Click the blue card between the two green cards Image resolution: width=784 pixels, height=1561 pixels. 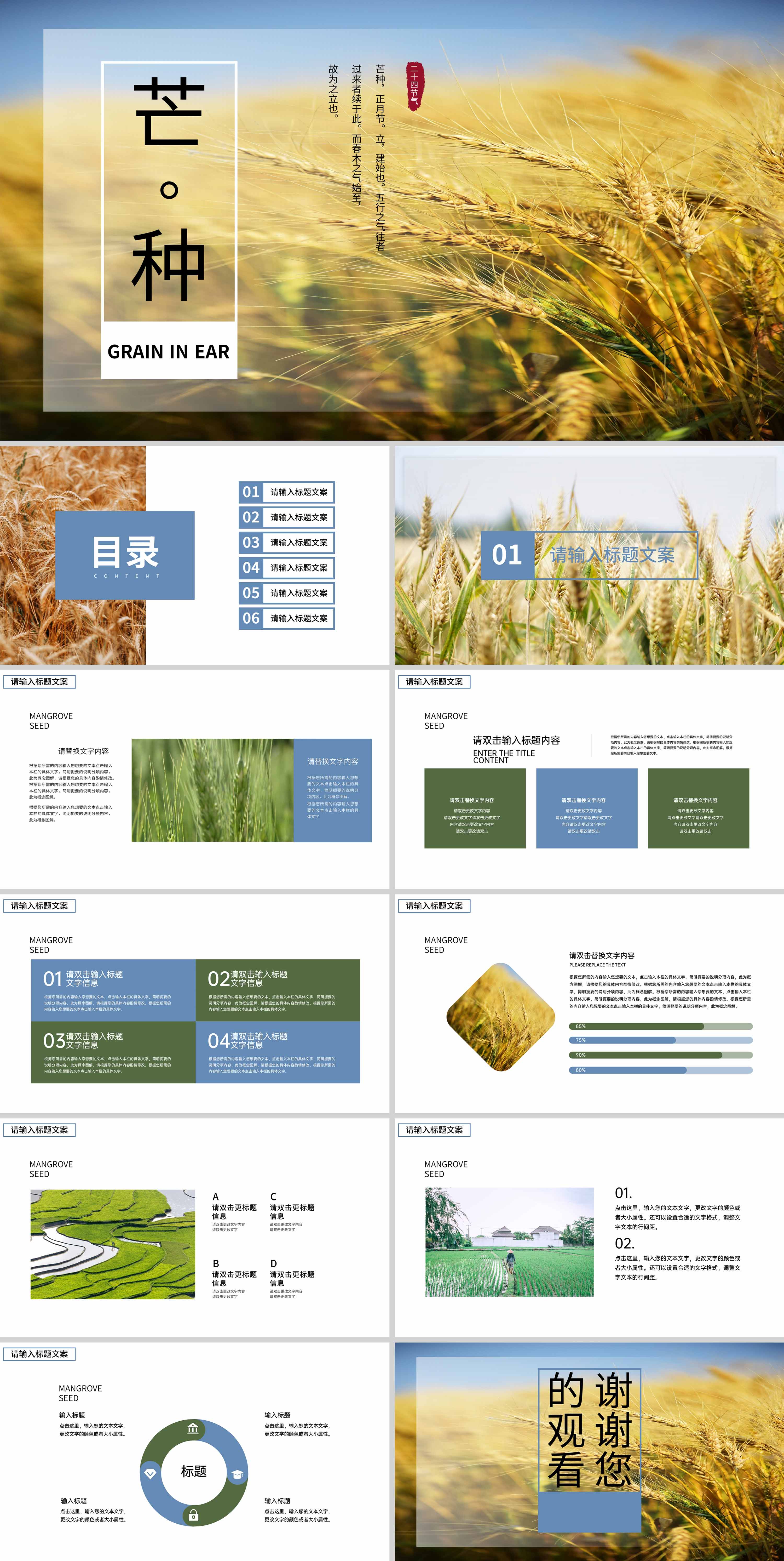(586, 808)
